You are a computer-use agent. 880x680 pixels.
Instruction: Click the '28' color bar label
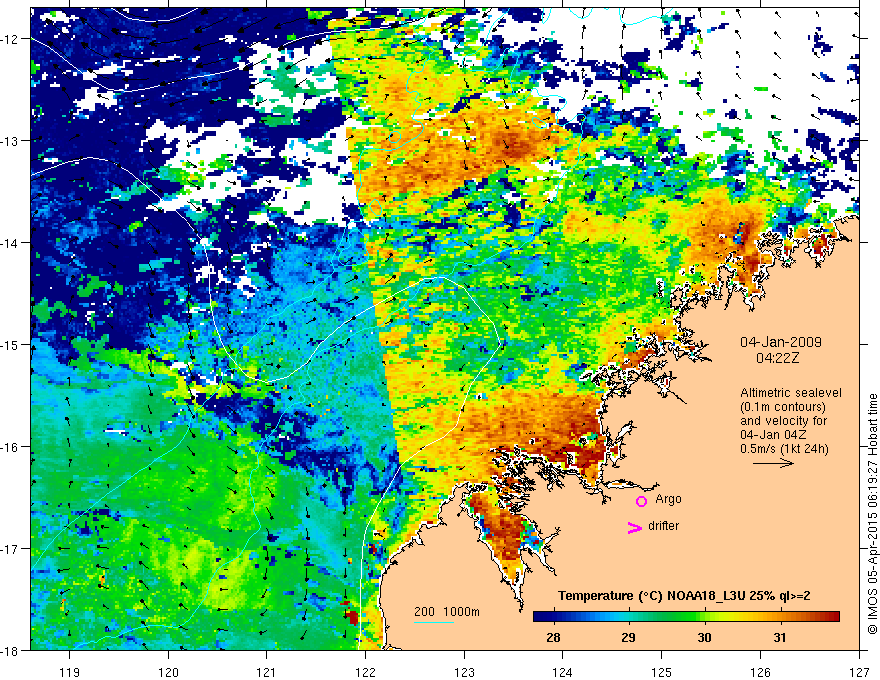(x=553, y=637)
